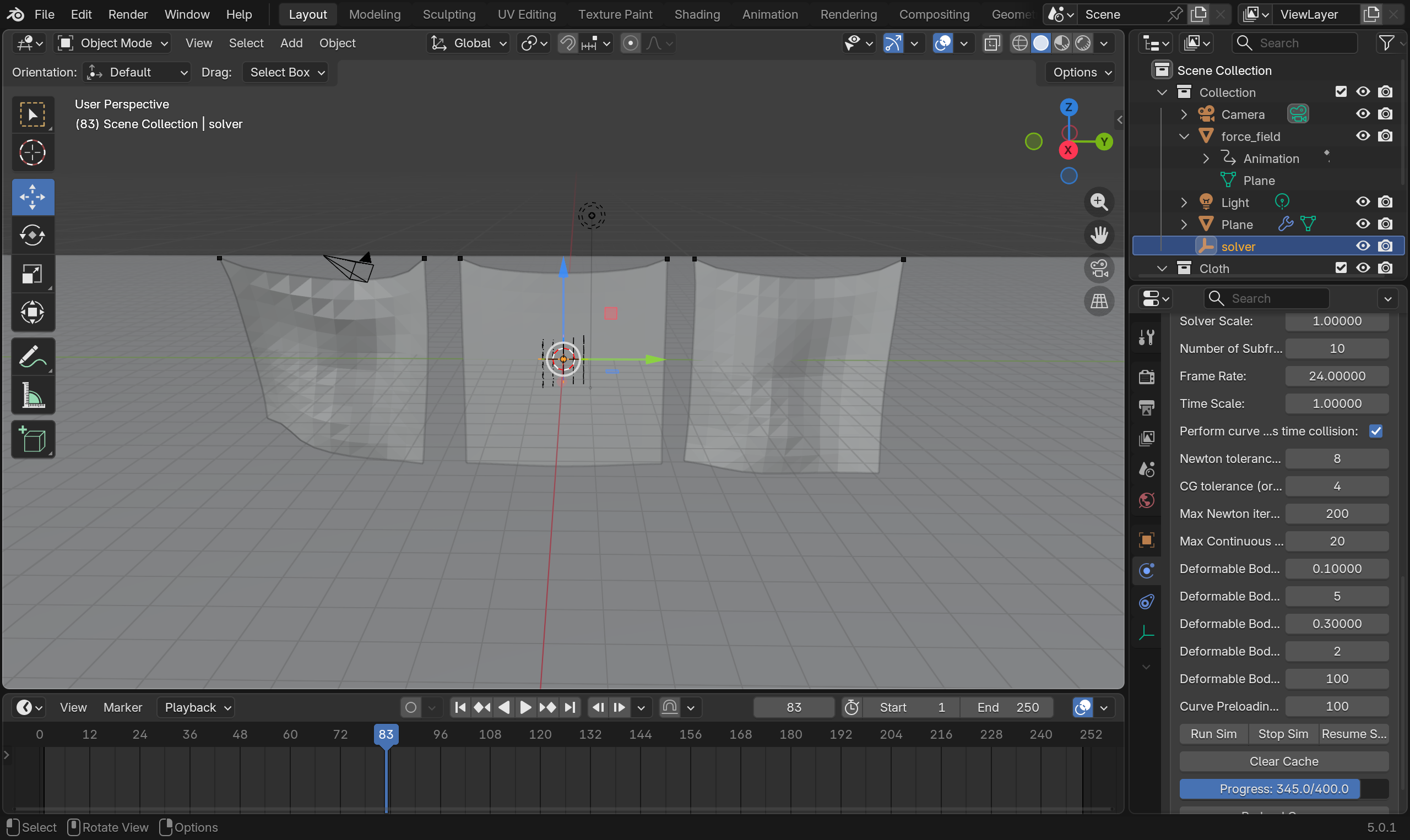Click the simulation Progress bar
Viewport: 1410px width, 840px height.
pyautogui.click(x=1283, y=789)
